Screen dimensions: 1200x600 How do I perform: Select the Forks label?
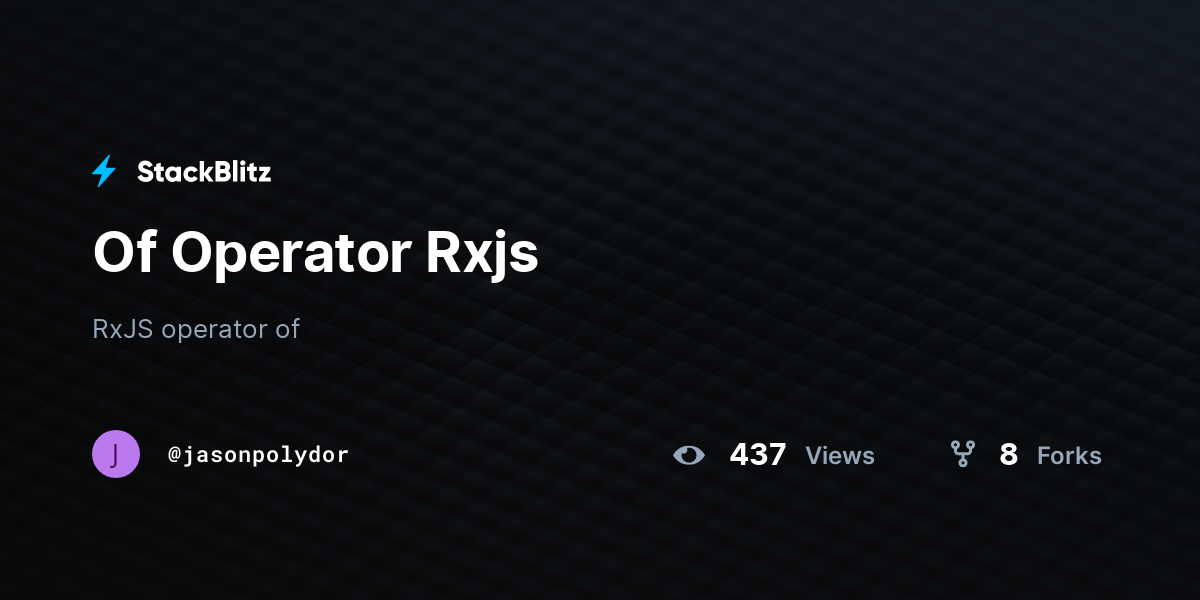point(1069,456)
